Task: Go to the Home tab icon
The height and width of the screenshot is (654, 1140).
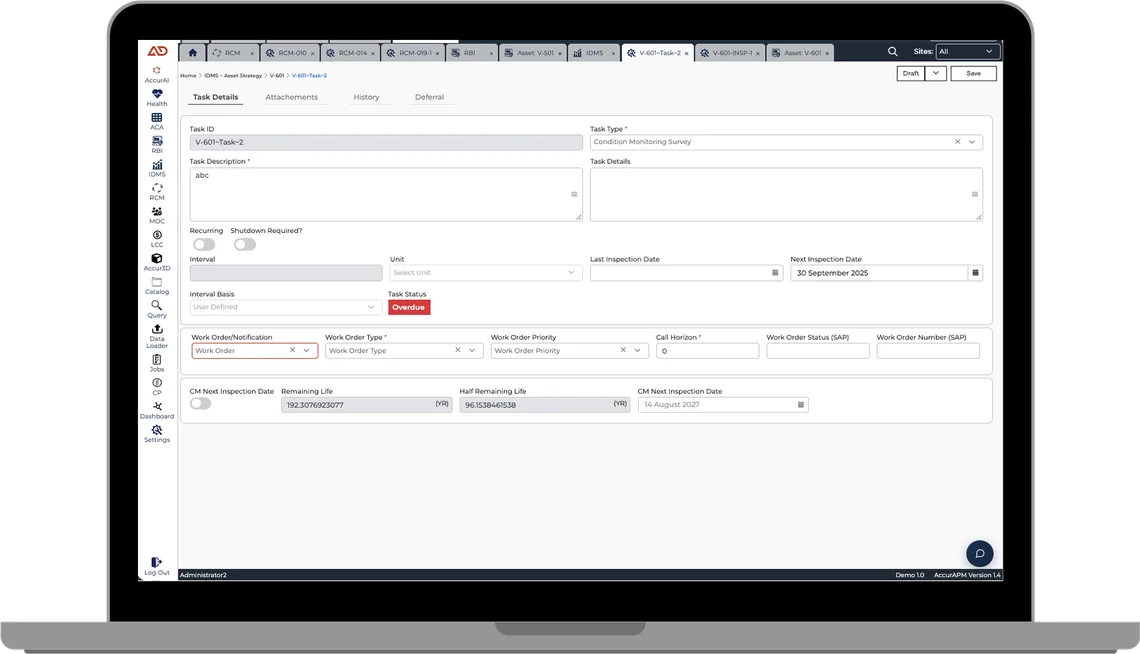Action: (x=192, y=52)
